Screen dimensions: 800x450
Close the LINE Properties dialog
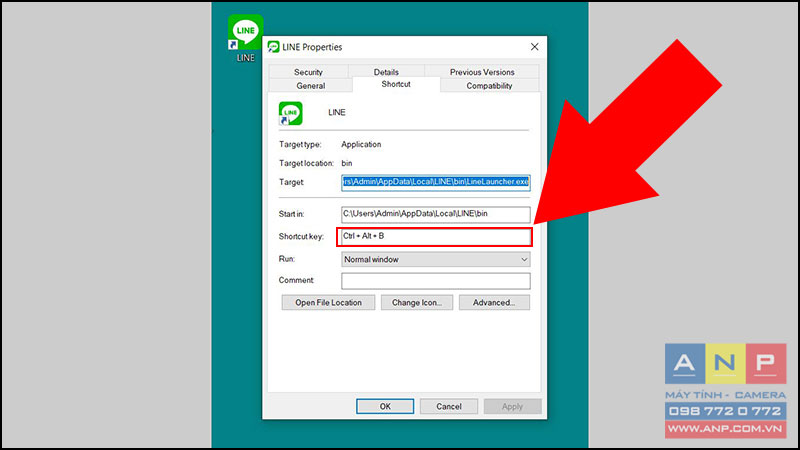[x=534, y=47]
